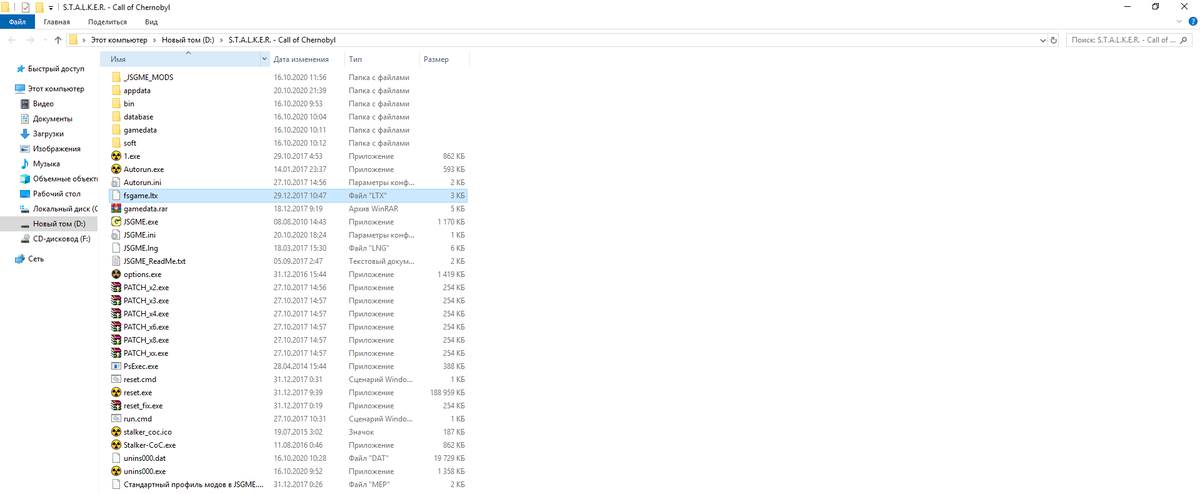Select the unins000.dat file name

click(145, 458)
